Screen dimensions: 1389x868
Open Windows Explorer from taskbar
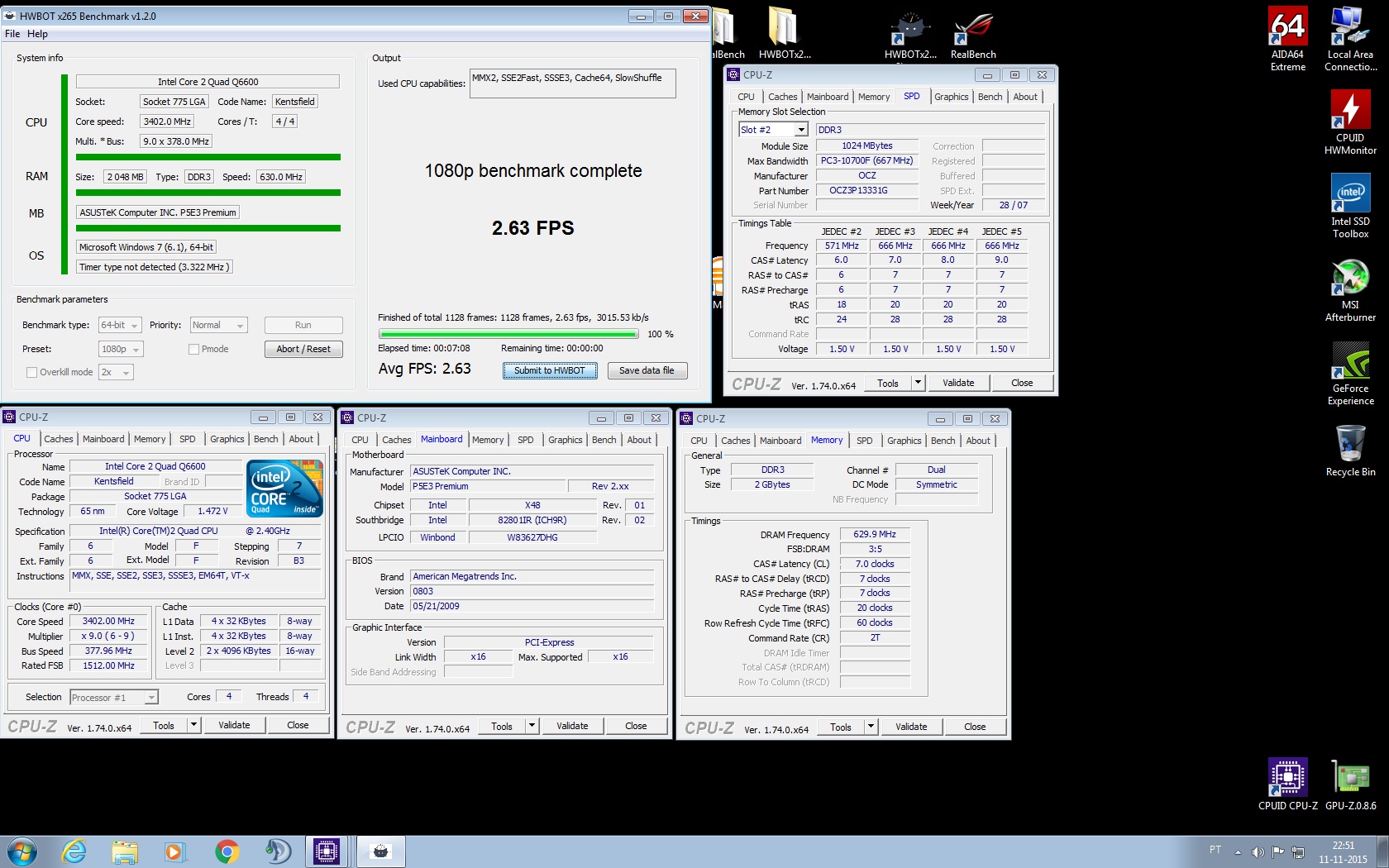pyautogui.click(x=125, y=851)
